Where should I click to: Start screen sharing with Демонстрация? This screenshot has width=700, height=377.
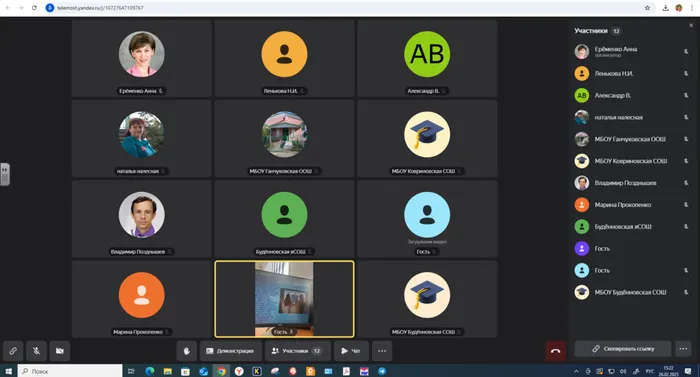[230, 351]
